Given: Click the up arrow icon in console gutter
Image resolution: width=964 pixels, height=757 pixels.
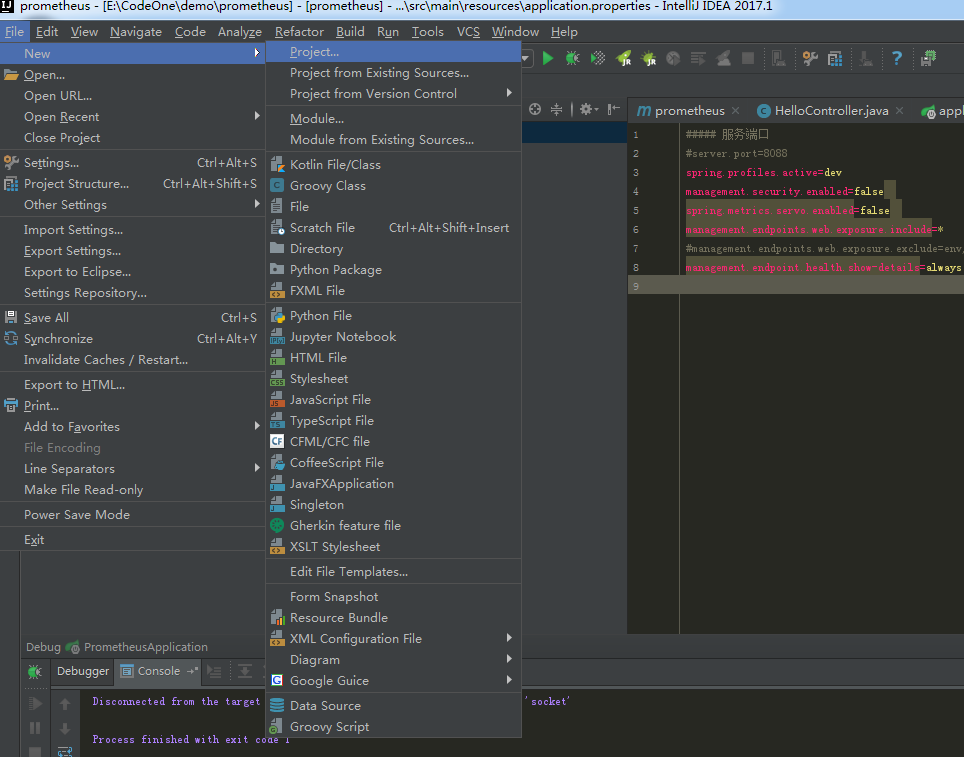Looking at the screenshot, I should click(x=65, y=704).
